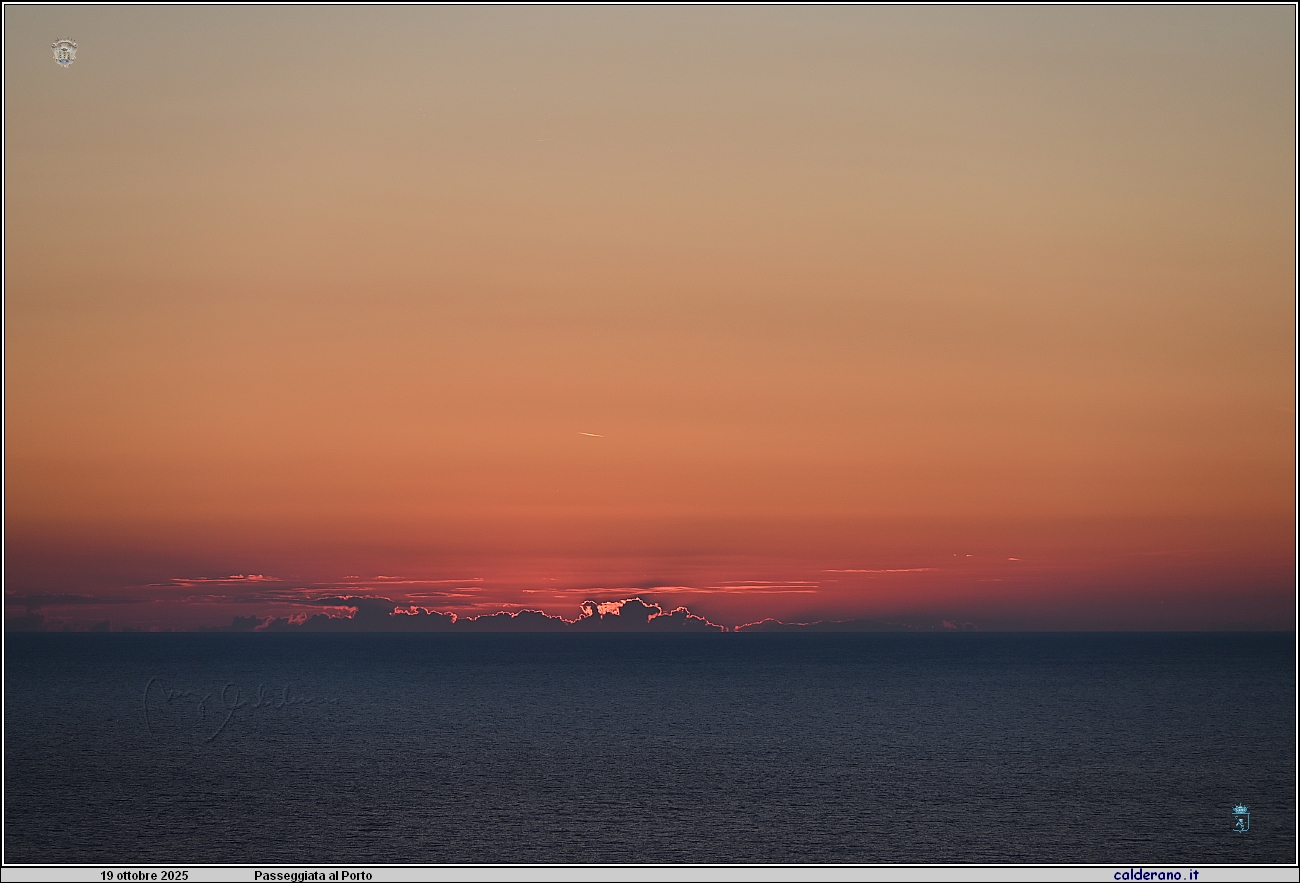Viewport: 1300px width, 883px height.
Task: Click the silver coat-of-arms watermark in the sky
Action: pyautogui.click(x=64, y=52)
